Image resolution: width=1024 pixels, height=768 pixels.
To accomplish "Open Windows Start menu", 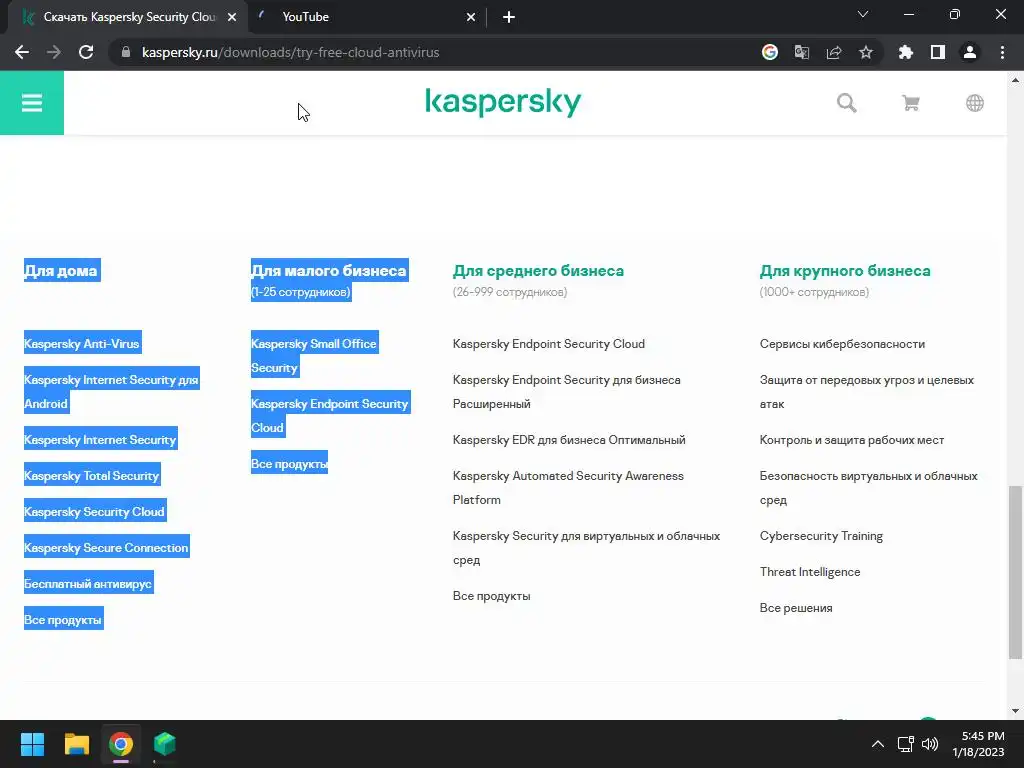I will click(x=32, y=744).
